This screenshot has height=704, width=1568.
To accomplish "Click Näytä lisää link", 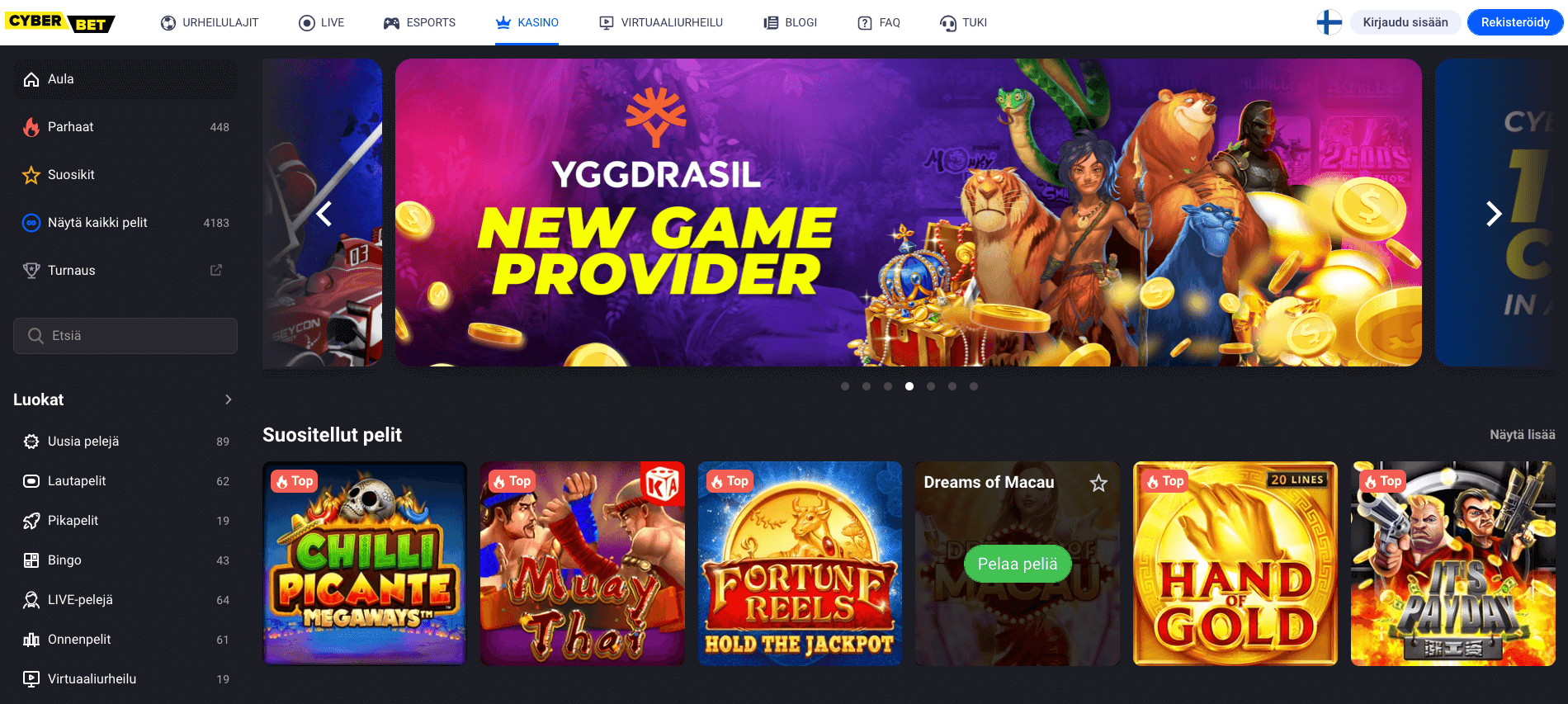I will tap(1523, 435).
